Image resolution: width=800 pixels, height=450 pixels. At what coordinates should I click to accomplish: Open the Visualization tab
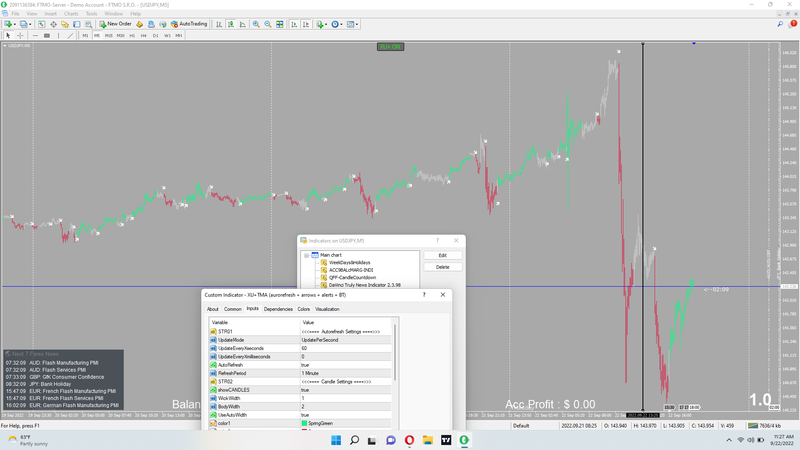(x=327, y=309)
